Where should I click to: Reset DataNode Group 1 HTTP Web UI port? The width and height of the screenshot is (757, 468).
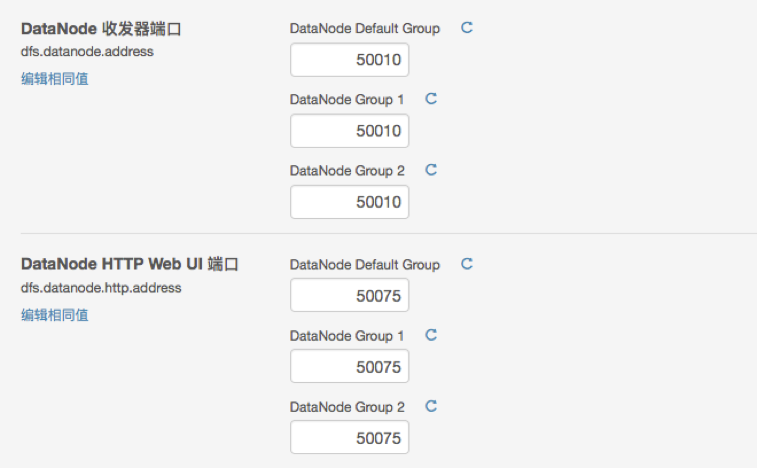point(431,335)
